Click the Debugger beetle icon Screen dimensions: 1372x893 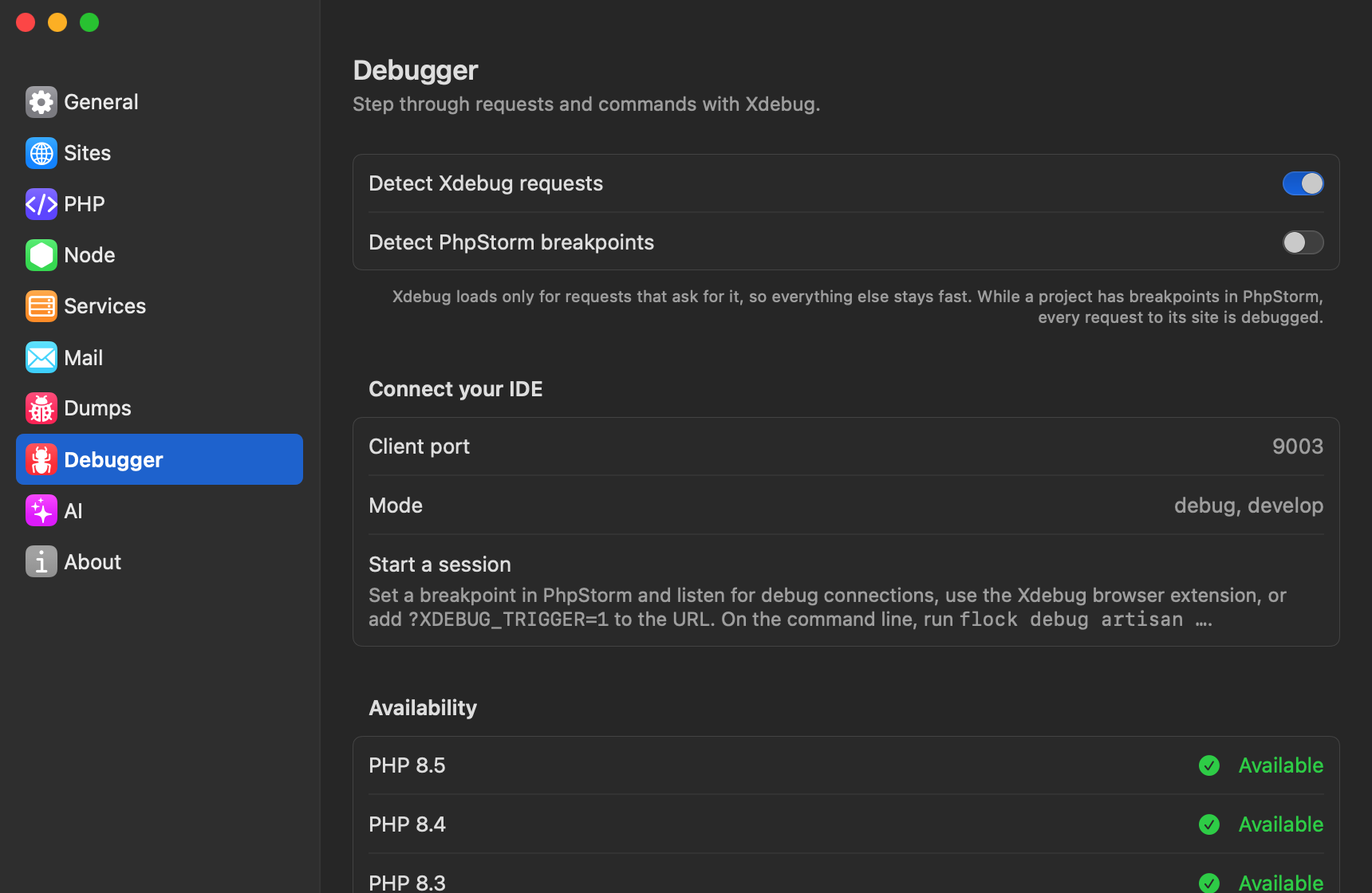41,459
